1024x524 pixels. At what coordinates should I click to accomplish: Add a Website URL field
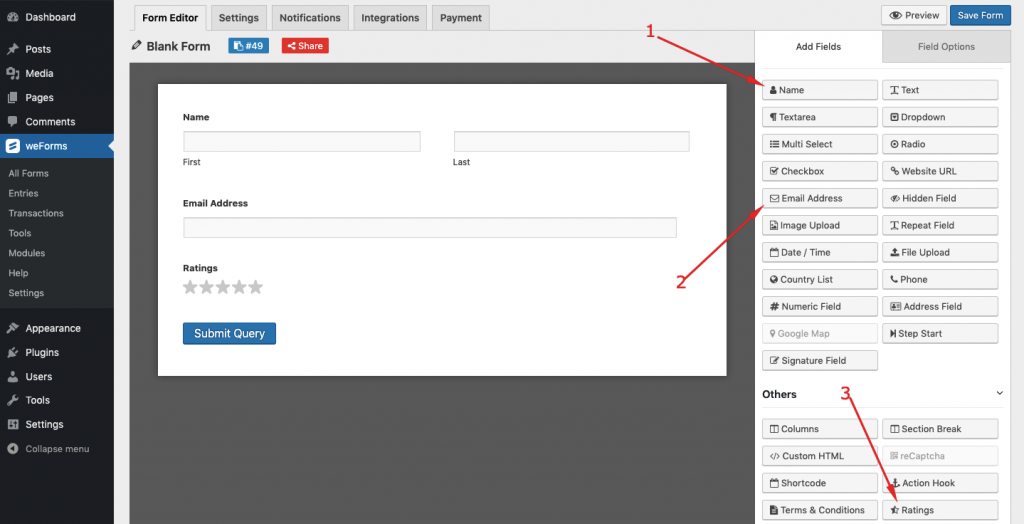pos(940,171)
